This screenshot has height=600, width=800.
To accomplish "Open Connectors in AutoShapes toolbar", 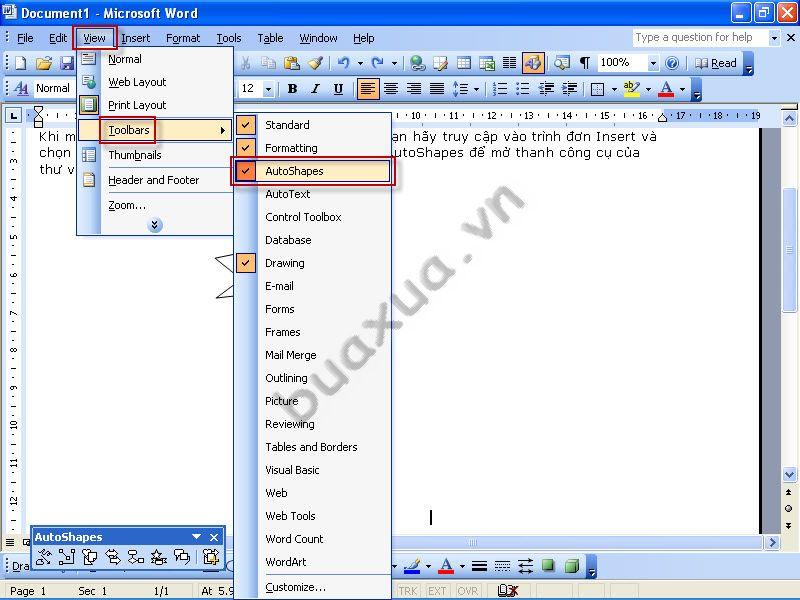I will pos(66,557).
